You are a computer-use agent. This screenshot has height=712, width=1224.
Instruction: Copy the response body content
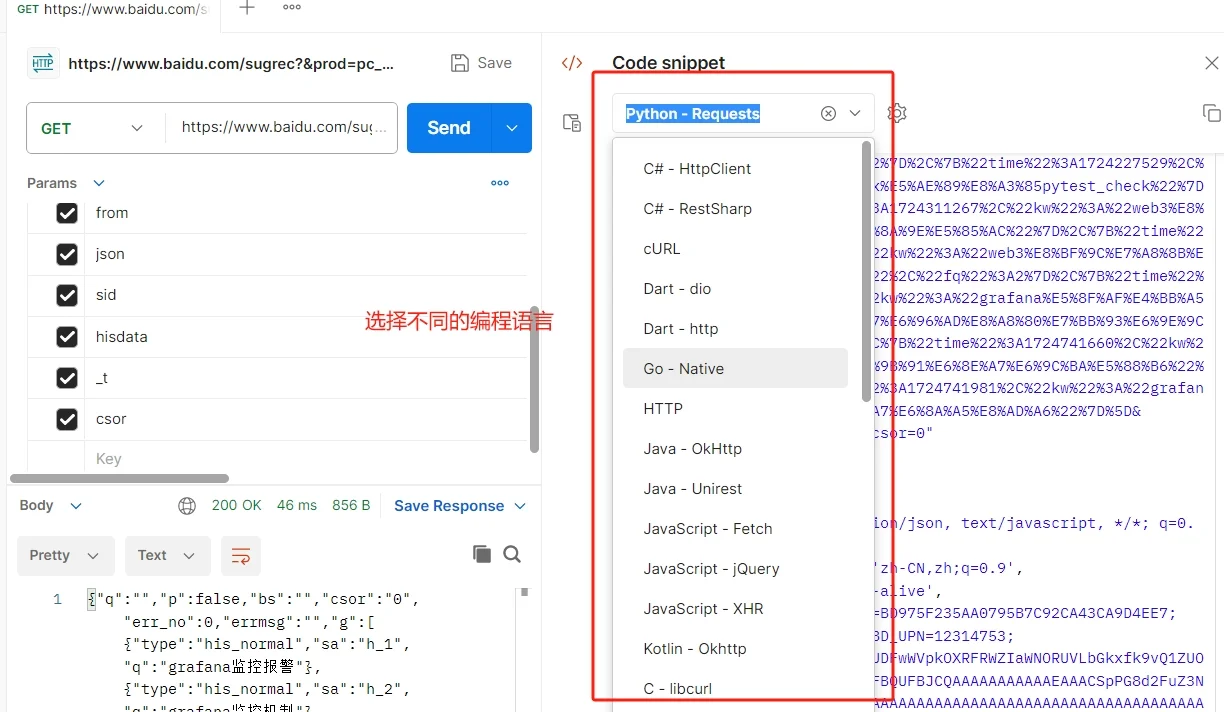(481, 553)
